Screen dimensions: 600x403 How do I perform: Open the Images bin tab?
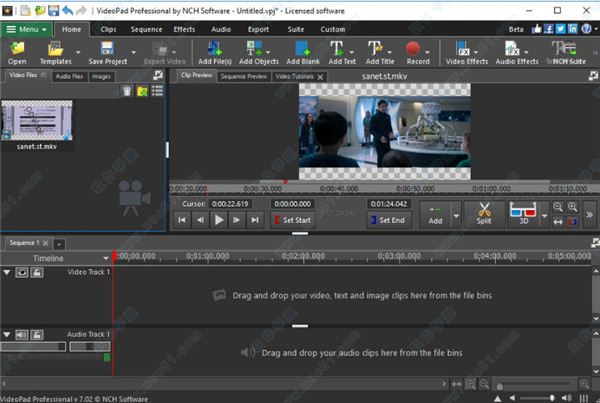(101, 77)
